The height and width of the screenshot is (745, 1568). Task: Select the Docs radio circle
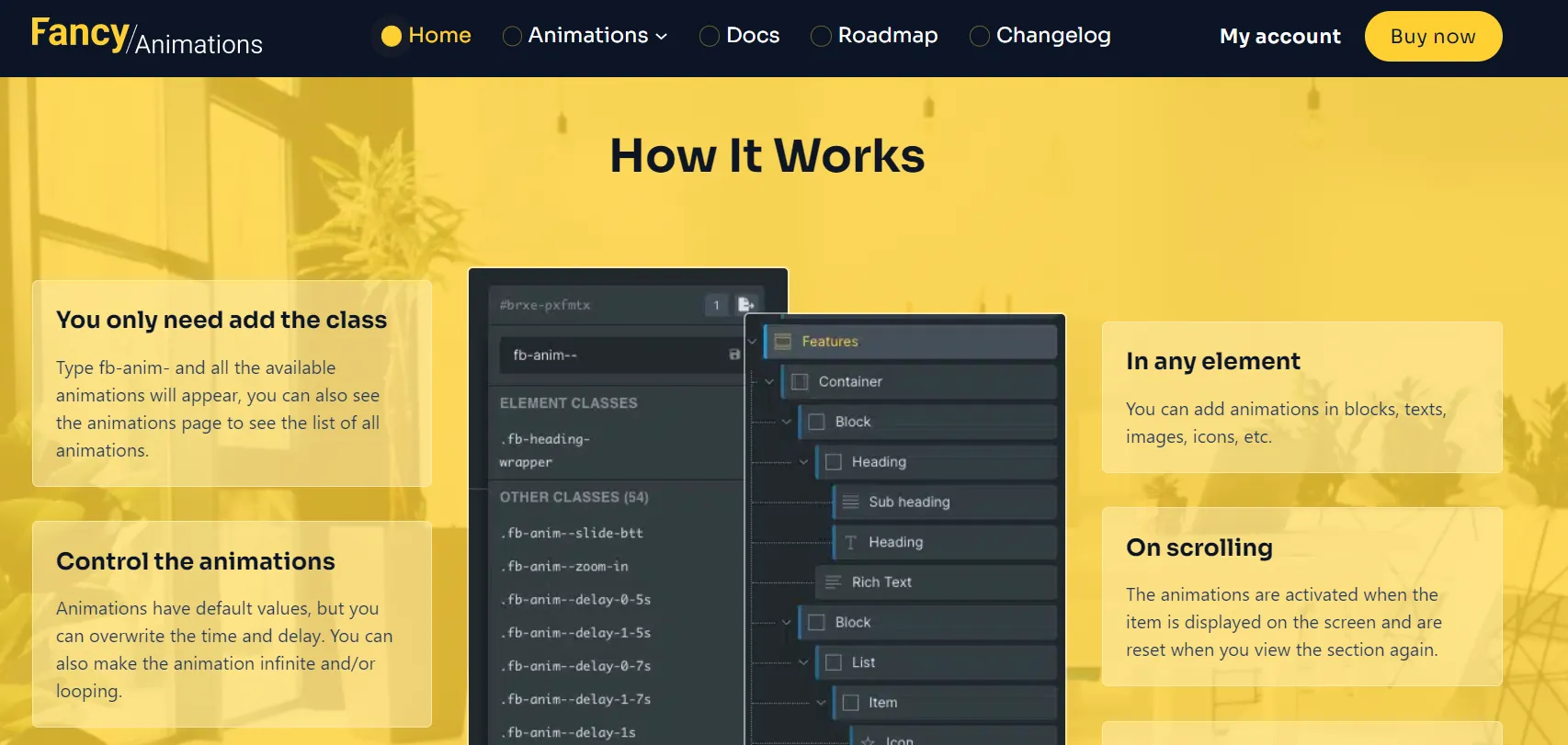coord(710,36)
